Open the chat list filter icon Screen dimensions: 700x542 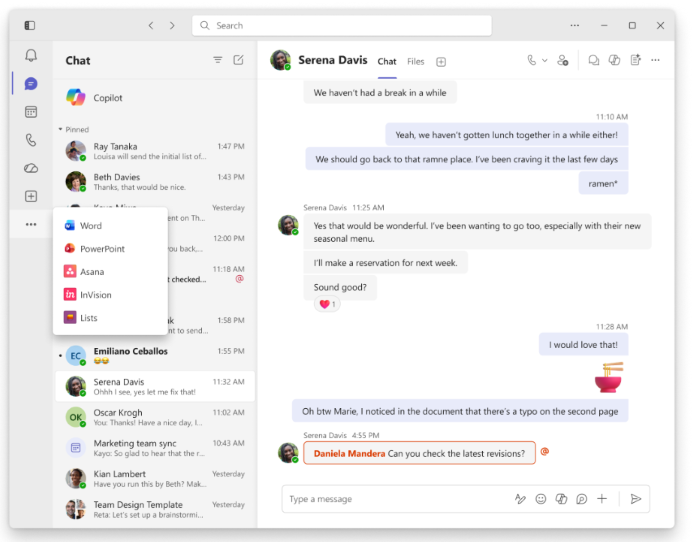218,60
